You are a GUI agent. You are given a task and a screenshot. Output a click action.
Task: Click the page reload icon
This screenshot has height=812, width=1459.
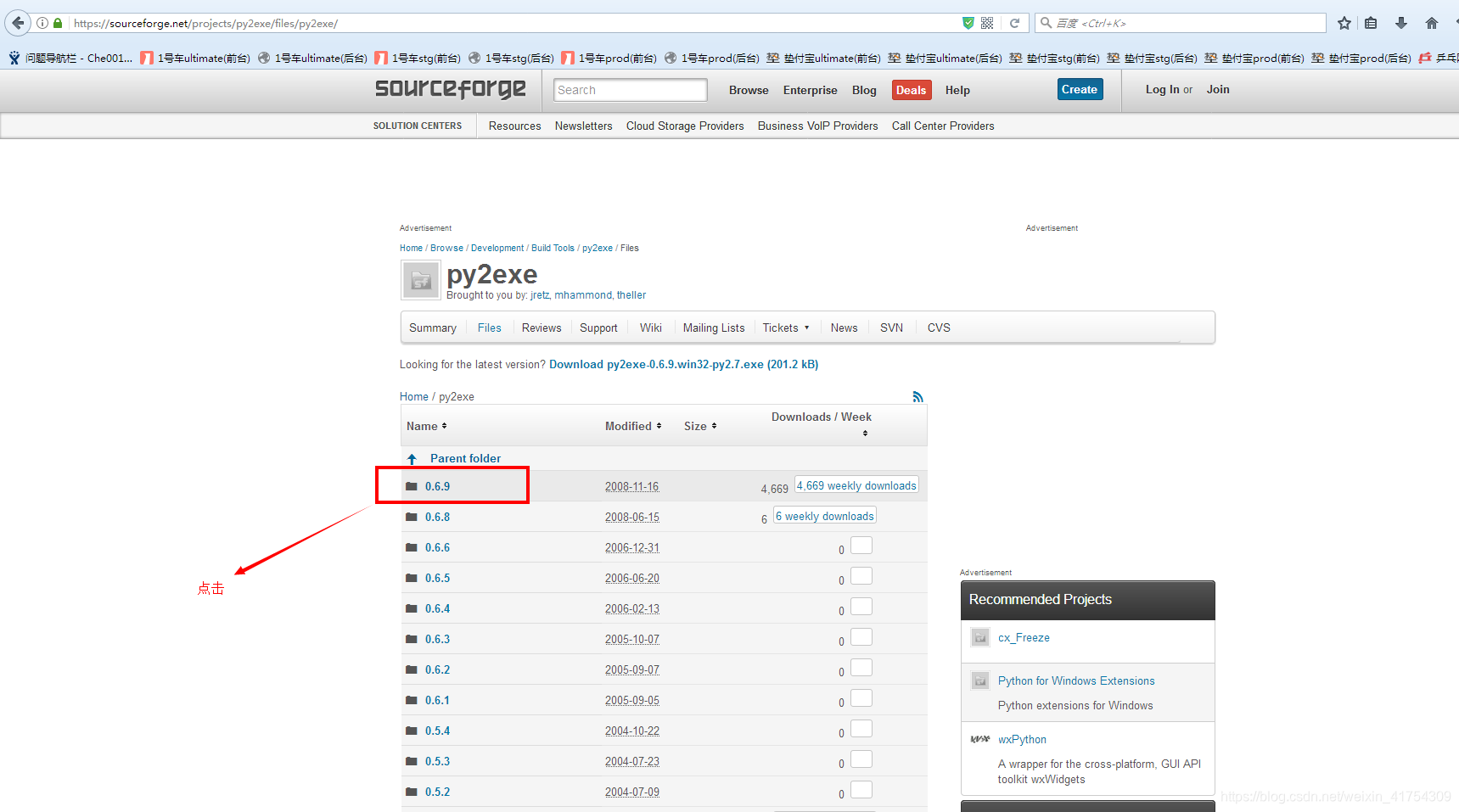click(1014, 23)
